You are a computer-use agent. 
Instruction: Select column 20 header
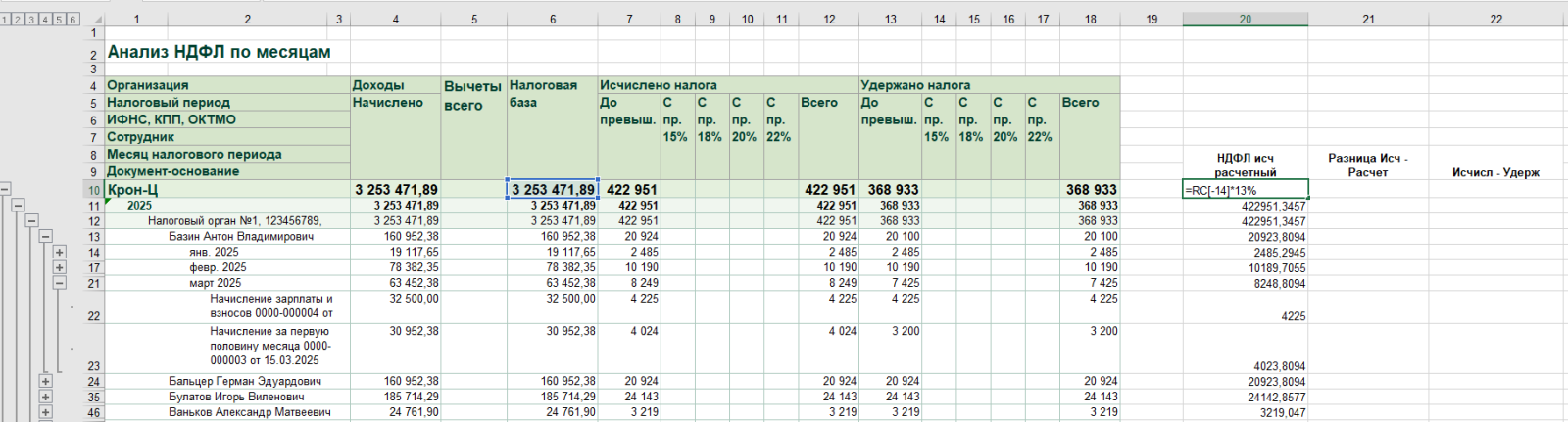1245,20
